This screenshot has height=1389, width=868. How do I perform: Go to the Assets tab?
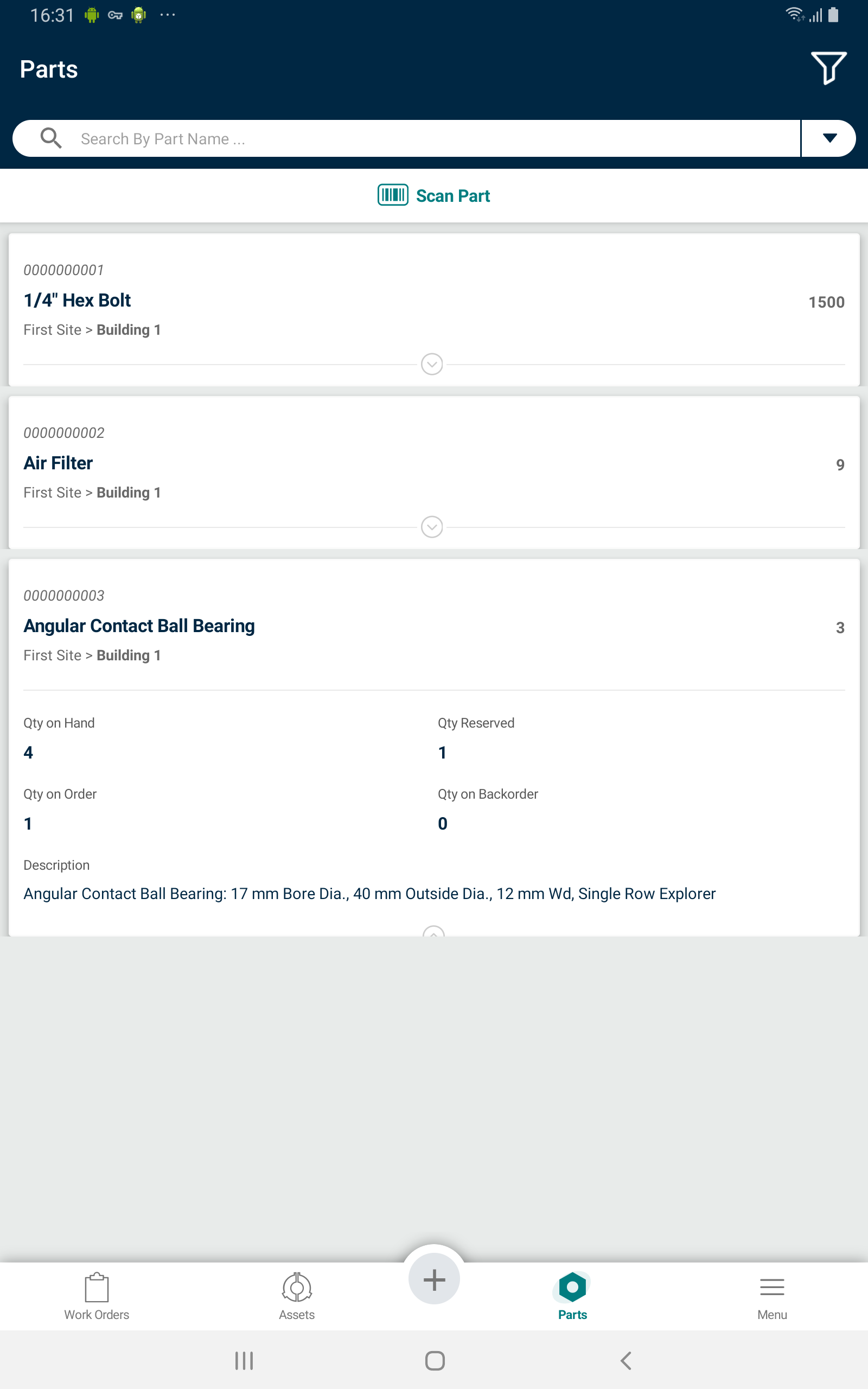pyautogui.click(x=297, y=1297)
